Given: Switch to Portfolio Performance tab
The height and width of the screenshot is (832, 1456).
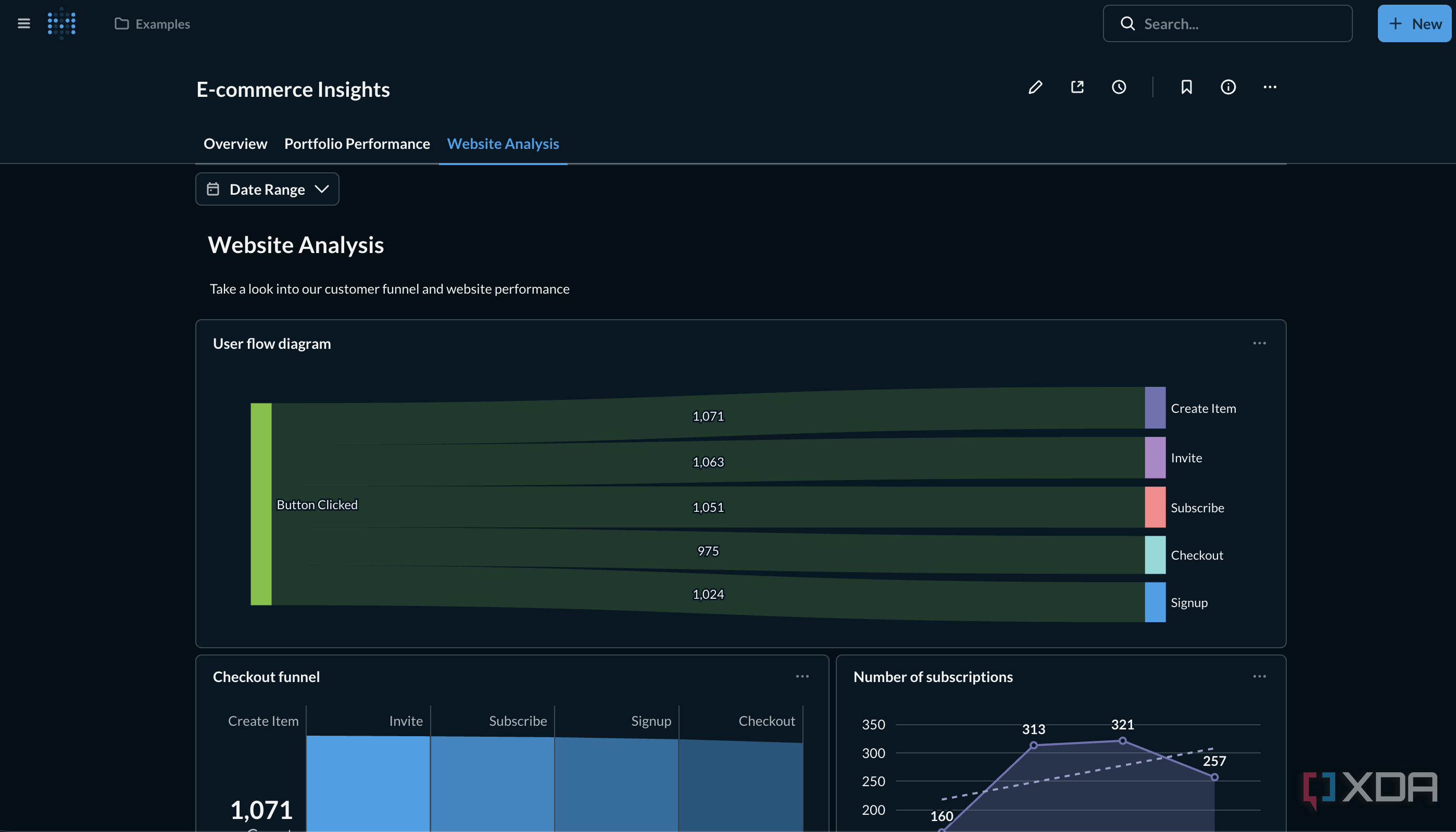Looking at the screenshot, I should tap(357, 143).
